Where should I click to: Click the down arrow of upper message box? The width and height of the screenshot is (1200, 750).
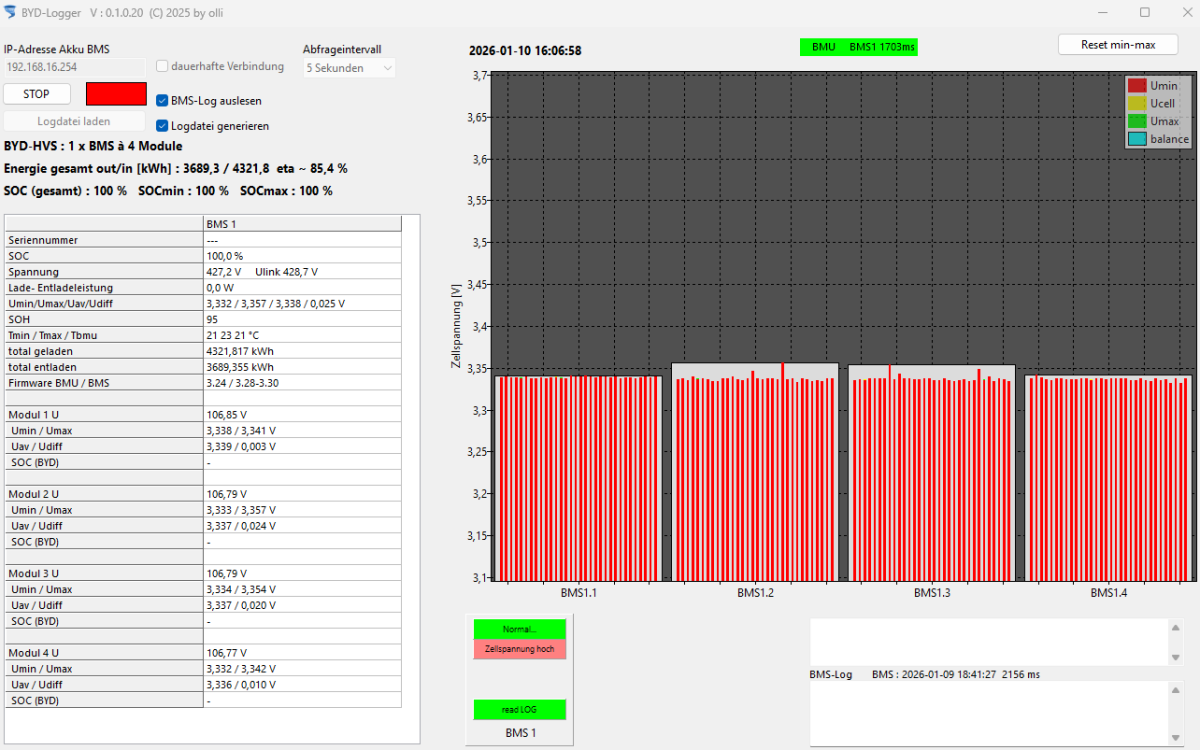coord(1176,657)
